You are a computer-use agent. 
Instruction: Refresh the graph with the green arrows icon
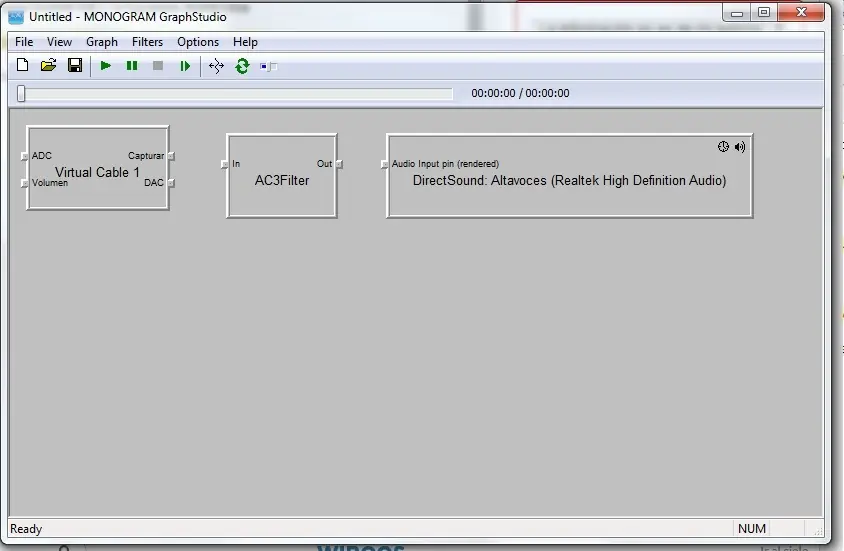242,66
